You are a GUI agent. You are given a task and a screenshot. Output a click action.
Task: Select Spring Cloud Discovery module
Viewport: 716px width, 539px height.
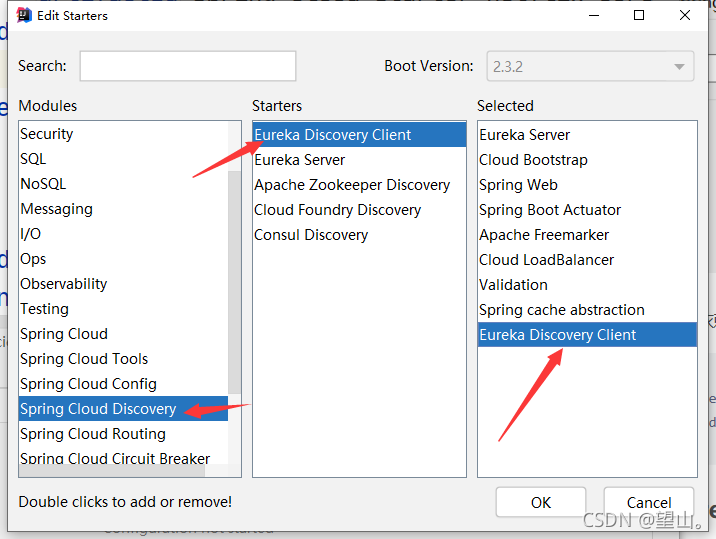pos(123,409)
